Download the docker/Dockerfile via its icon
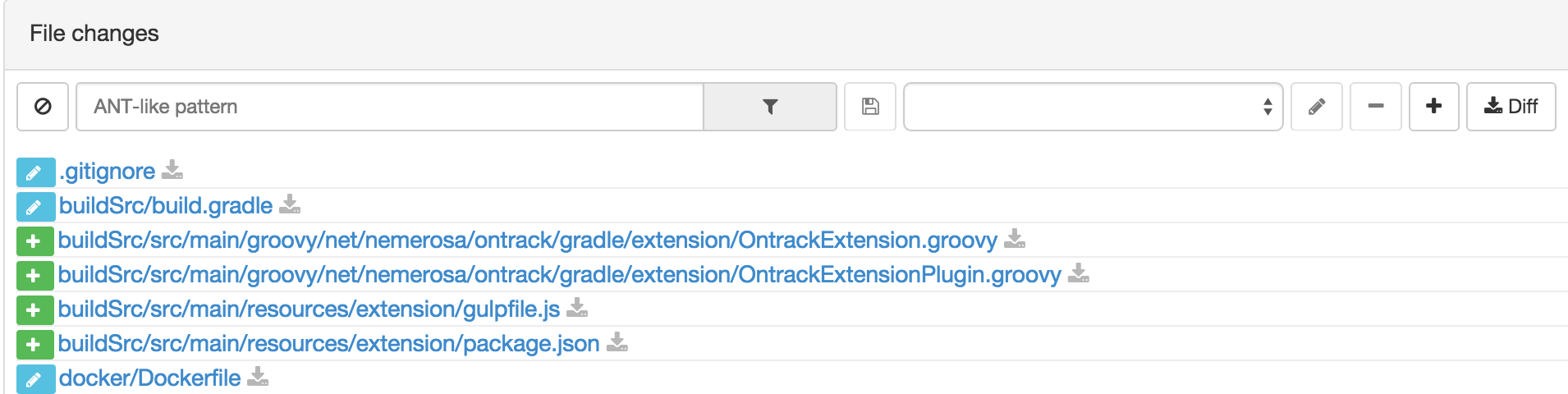The height and width of the screenshot is (394, 1568). pyautogui.click(x=258, y=378)
